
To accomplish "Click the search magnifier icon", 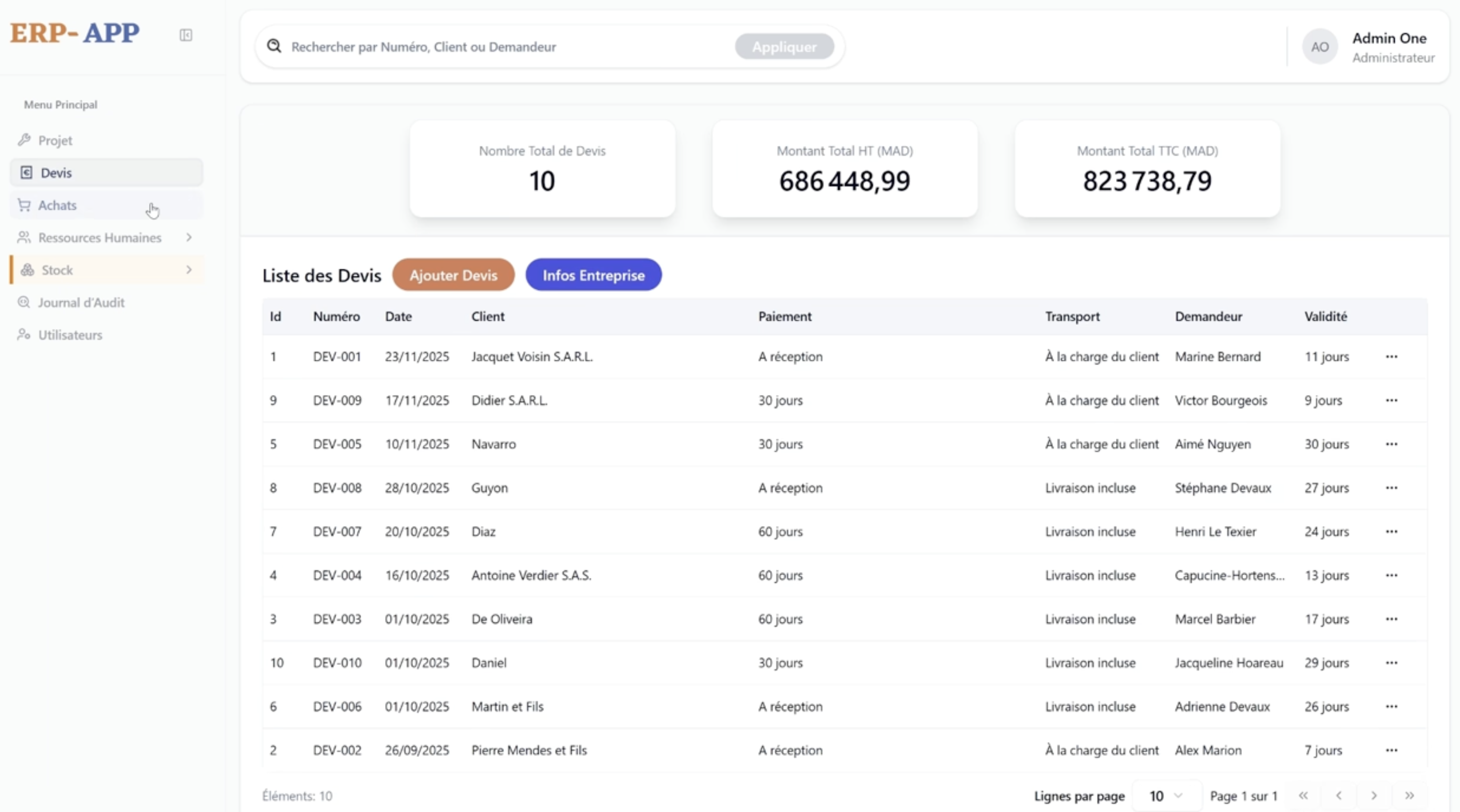I will (275, 46).
